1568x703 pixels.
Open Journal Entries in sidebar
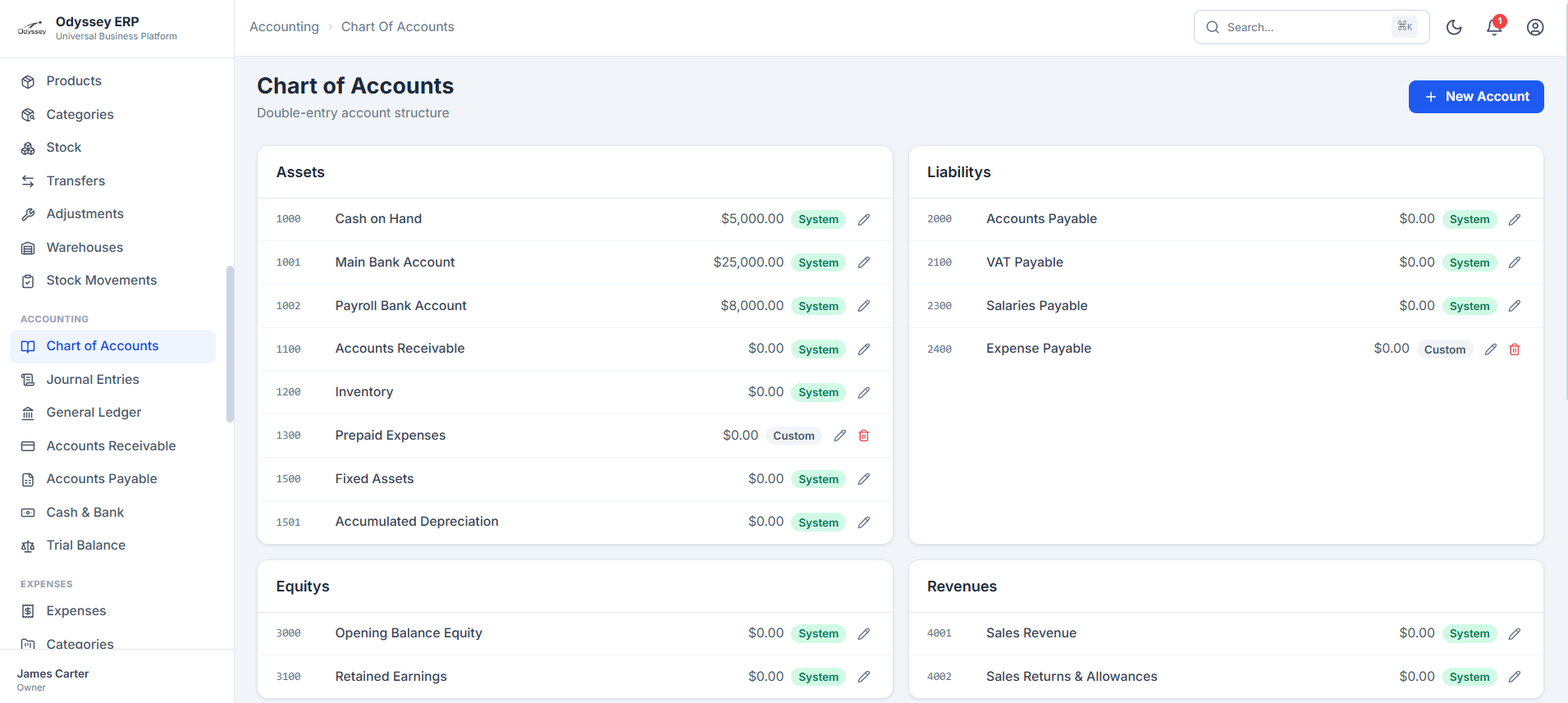[112, 380]
